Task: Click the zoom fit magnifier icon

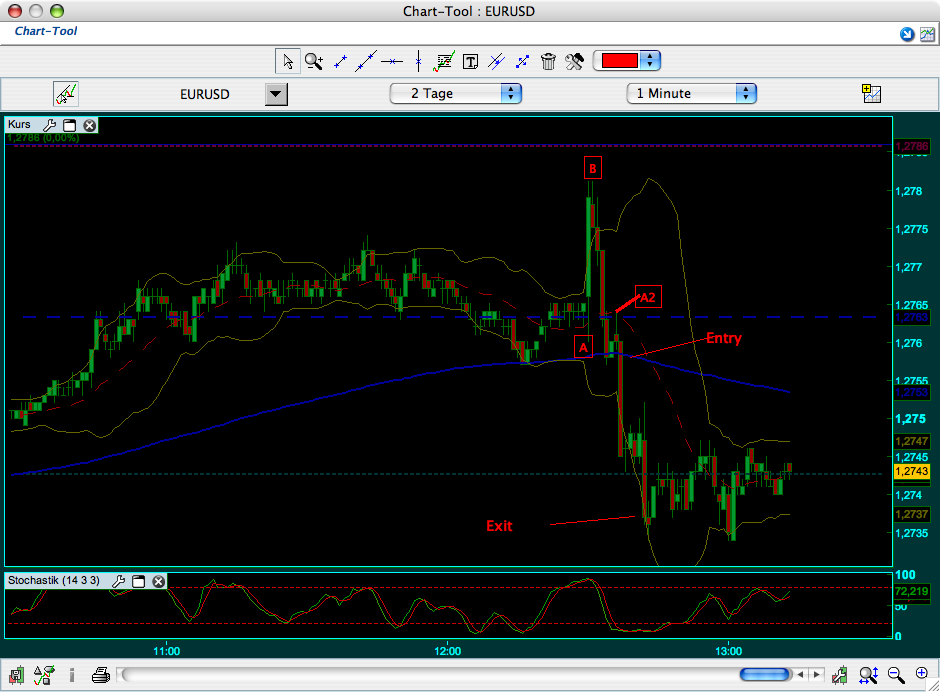Action: (869, 675)
